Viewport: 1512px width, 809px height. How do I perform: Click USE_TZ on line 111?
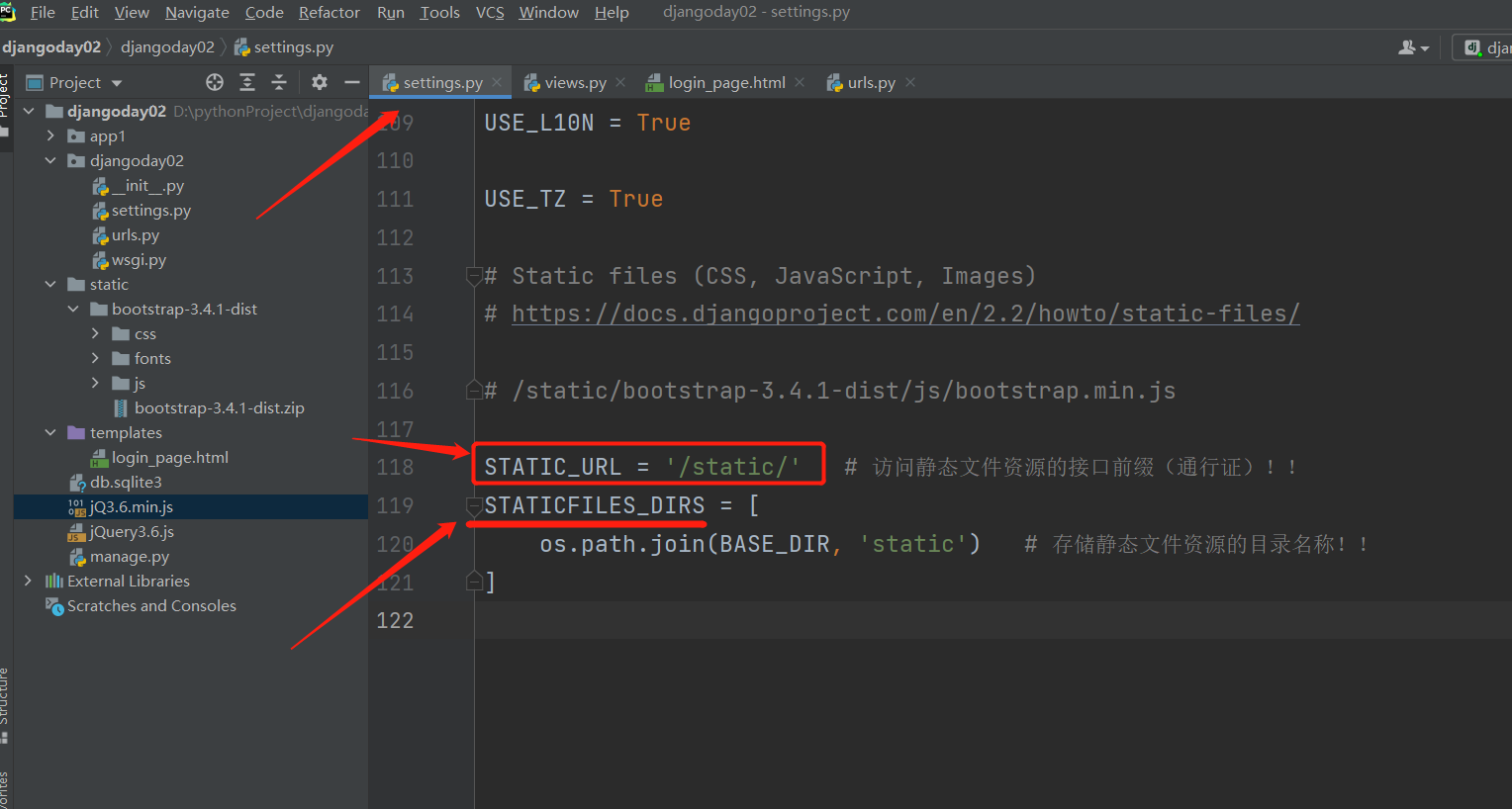point(524,199)
